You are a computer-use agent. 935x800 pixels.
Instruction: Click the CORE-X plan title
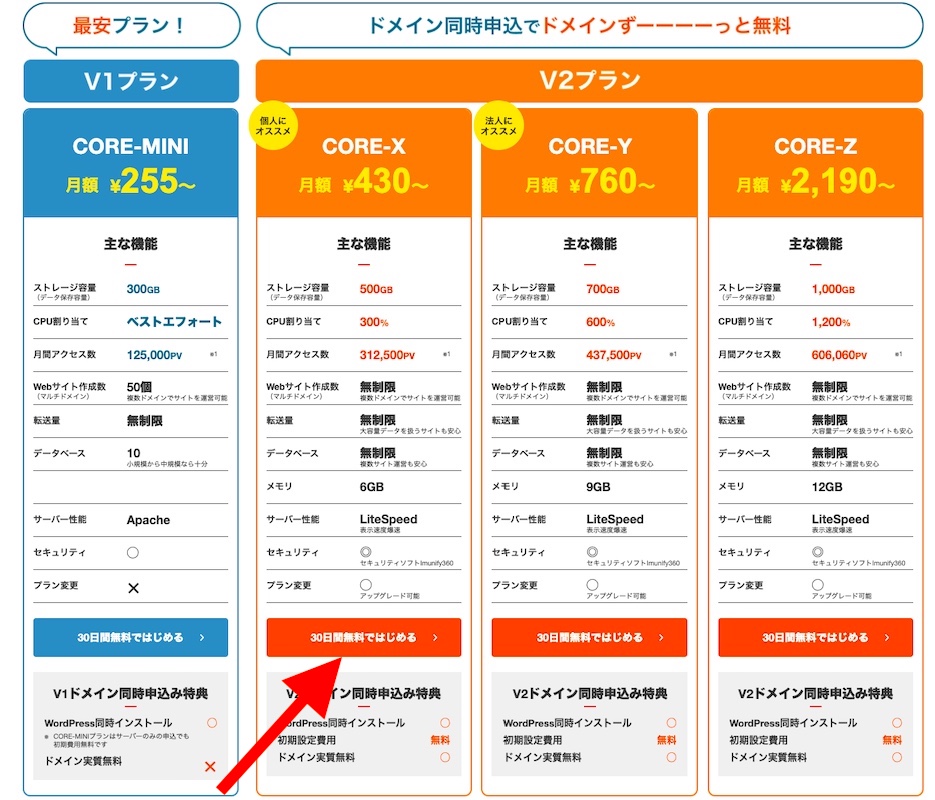(x=364, y=147)
